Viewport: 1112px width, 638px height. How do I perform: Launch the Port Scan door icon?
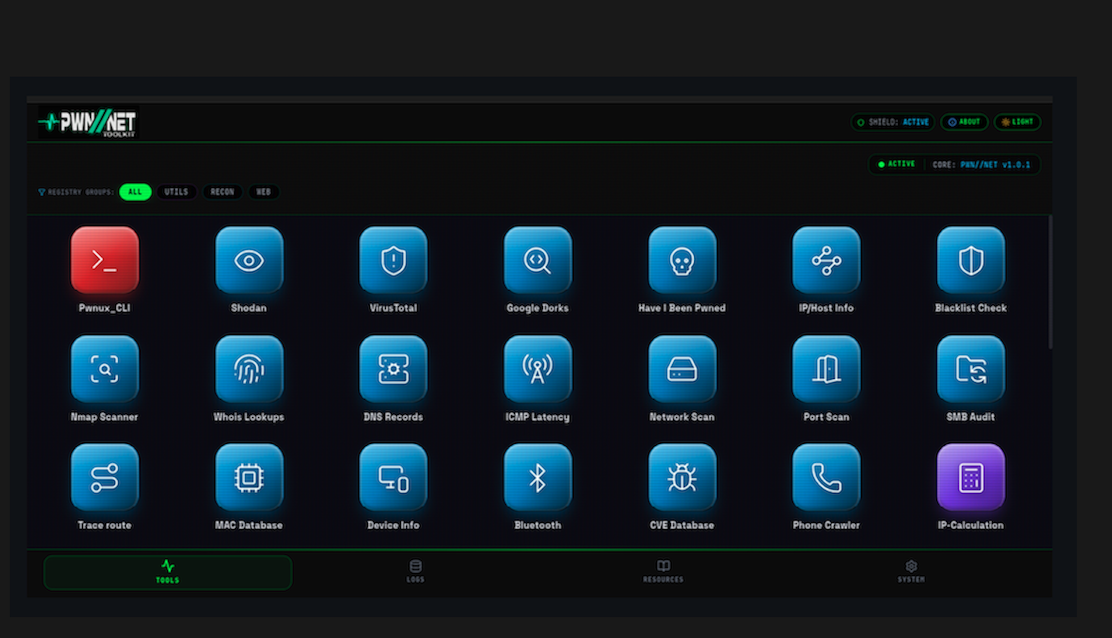(826, 369)
